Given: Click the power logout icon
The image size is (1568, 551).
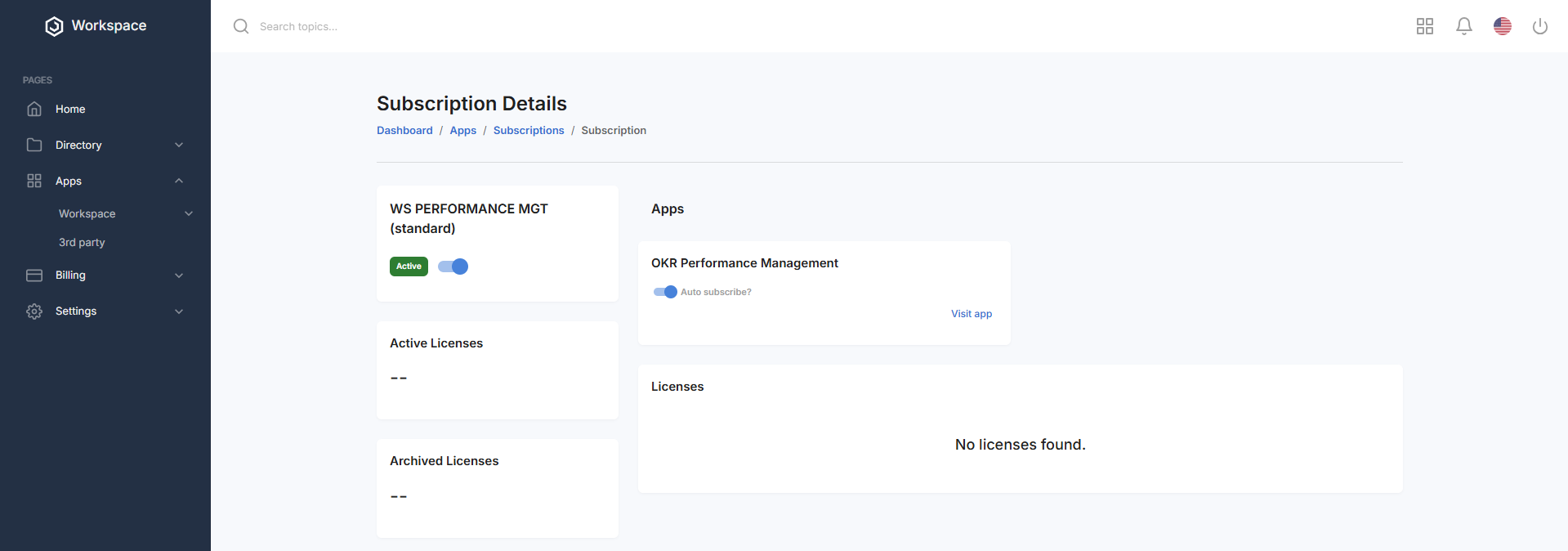Looking at the screenshot, I should point(1539,26).
